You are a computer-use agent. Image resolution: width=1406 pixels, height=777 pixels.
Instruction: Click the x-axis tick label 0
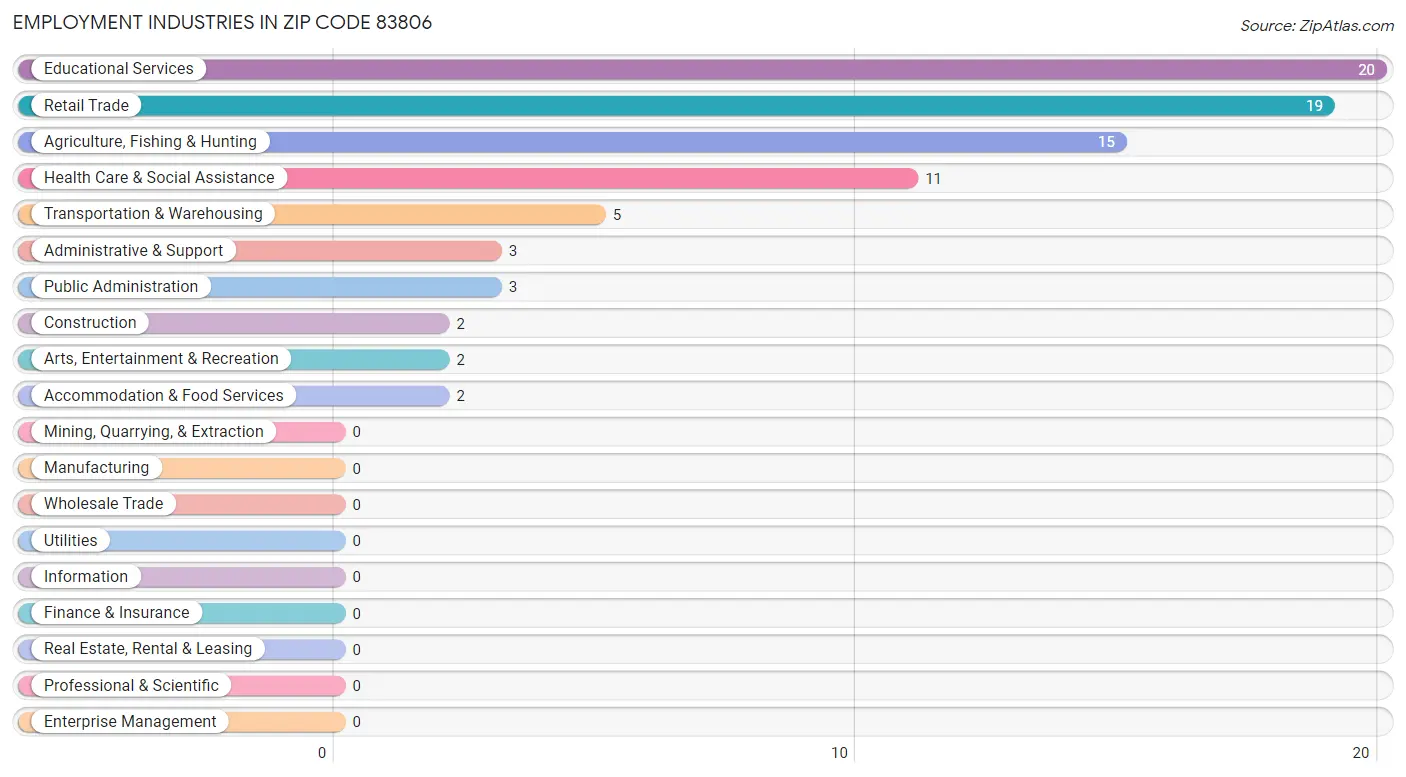[x=323, y=753]
